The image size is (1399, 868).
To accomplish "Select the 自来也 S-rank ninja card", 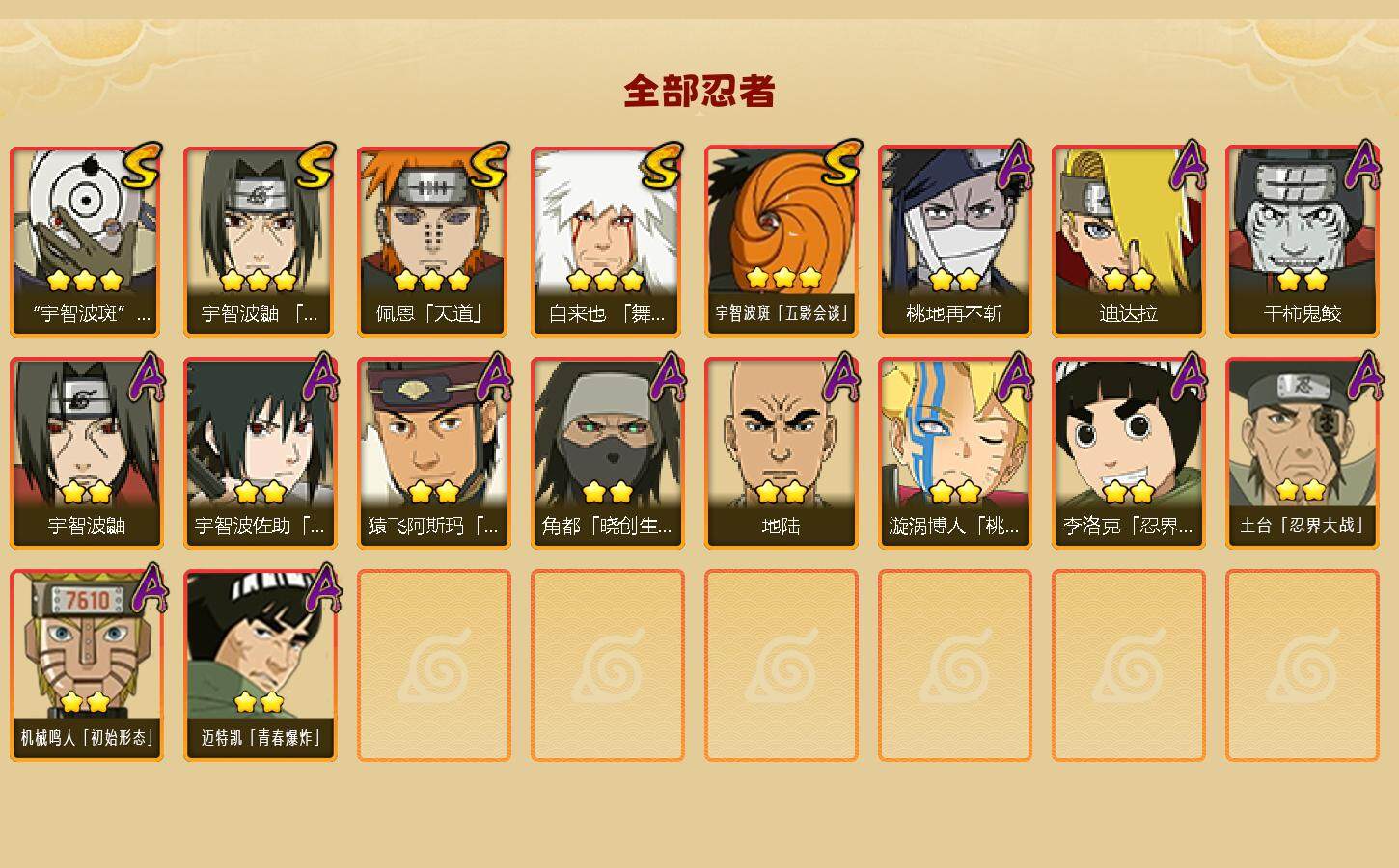I will pyautogui.click(x=608, y=241).
